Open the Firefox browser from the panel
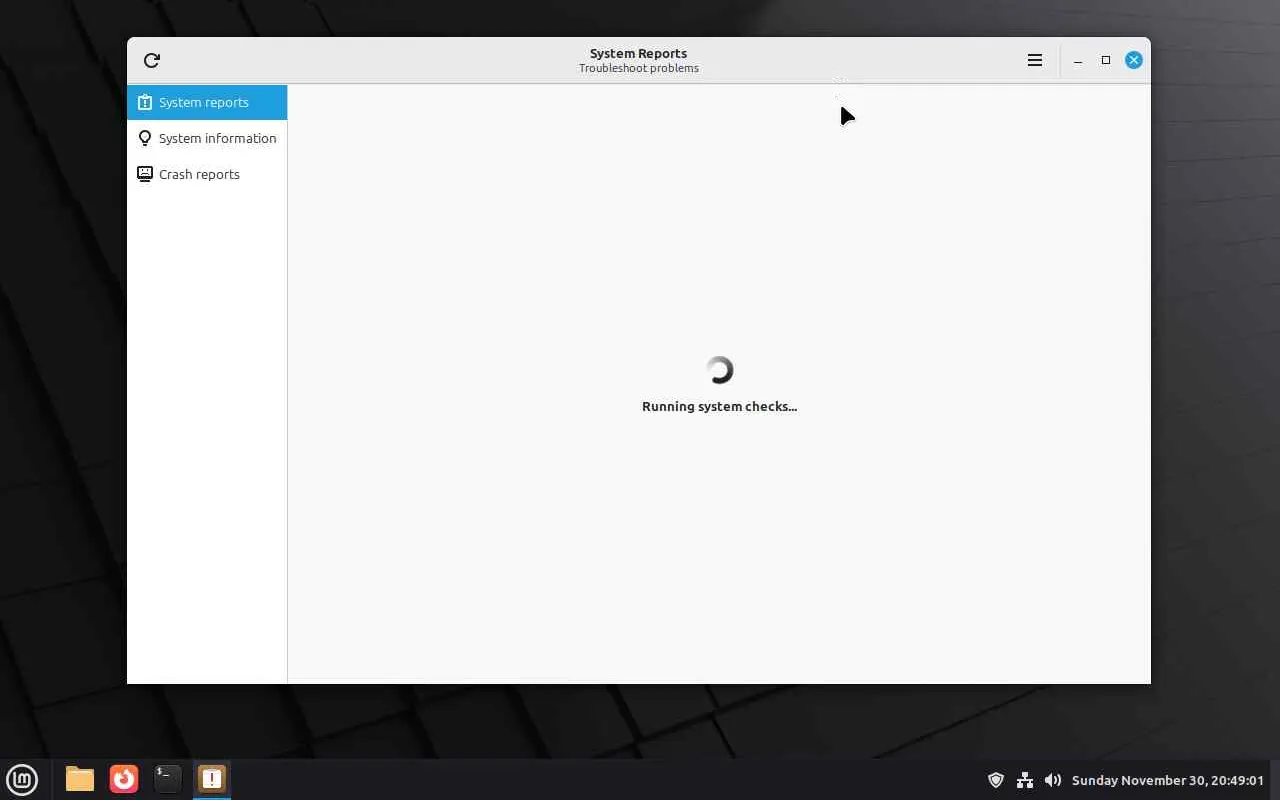Screen dimensions: 1280x800 pos(124,779)
